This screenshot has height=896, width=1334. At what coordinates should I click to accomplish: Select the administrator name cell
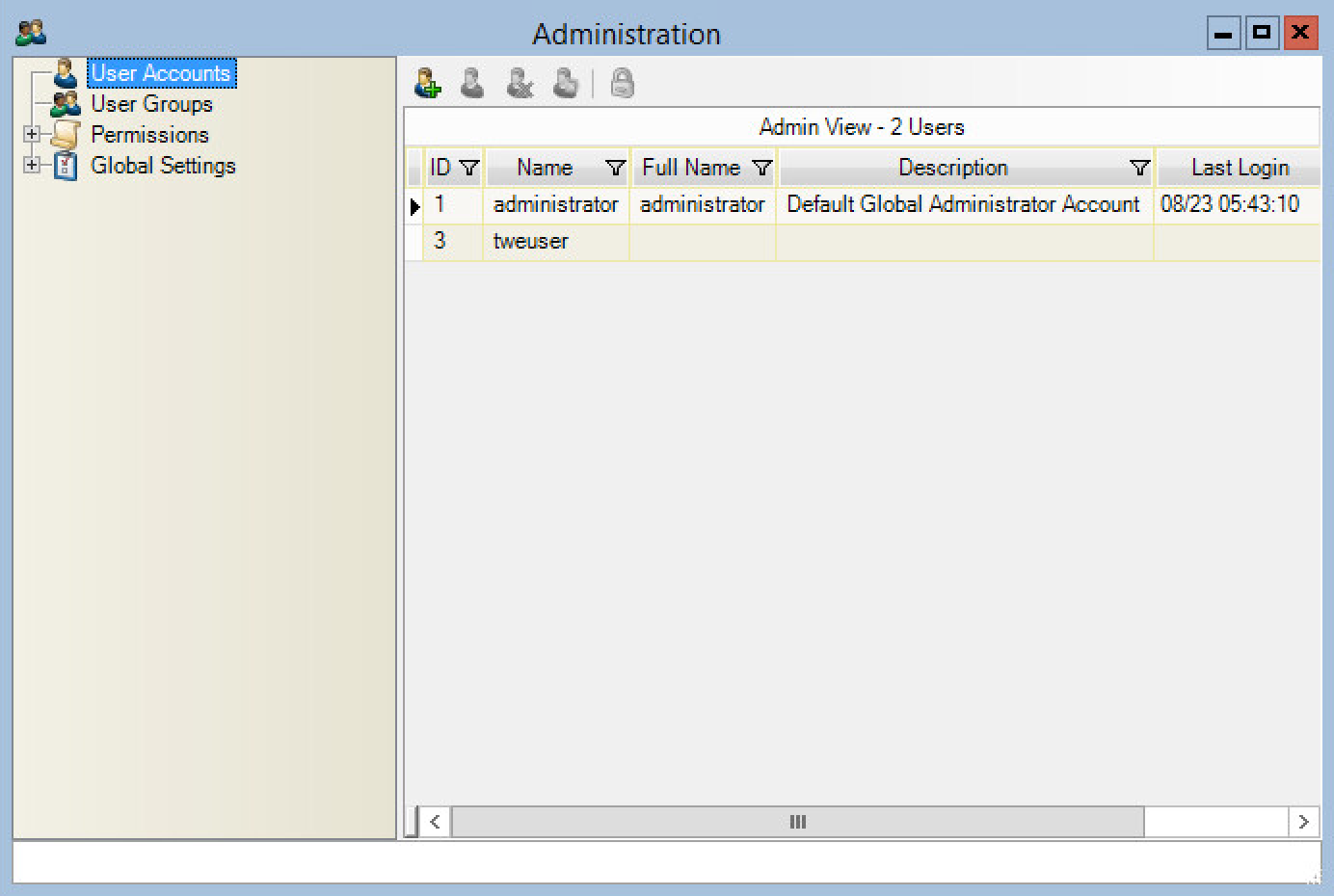pyautogui.click(x=555, y=204)
